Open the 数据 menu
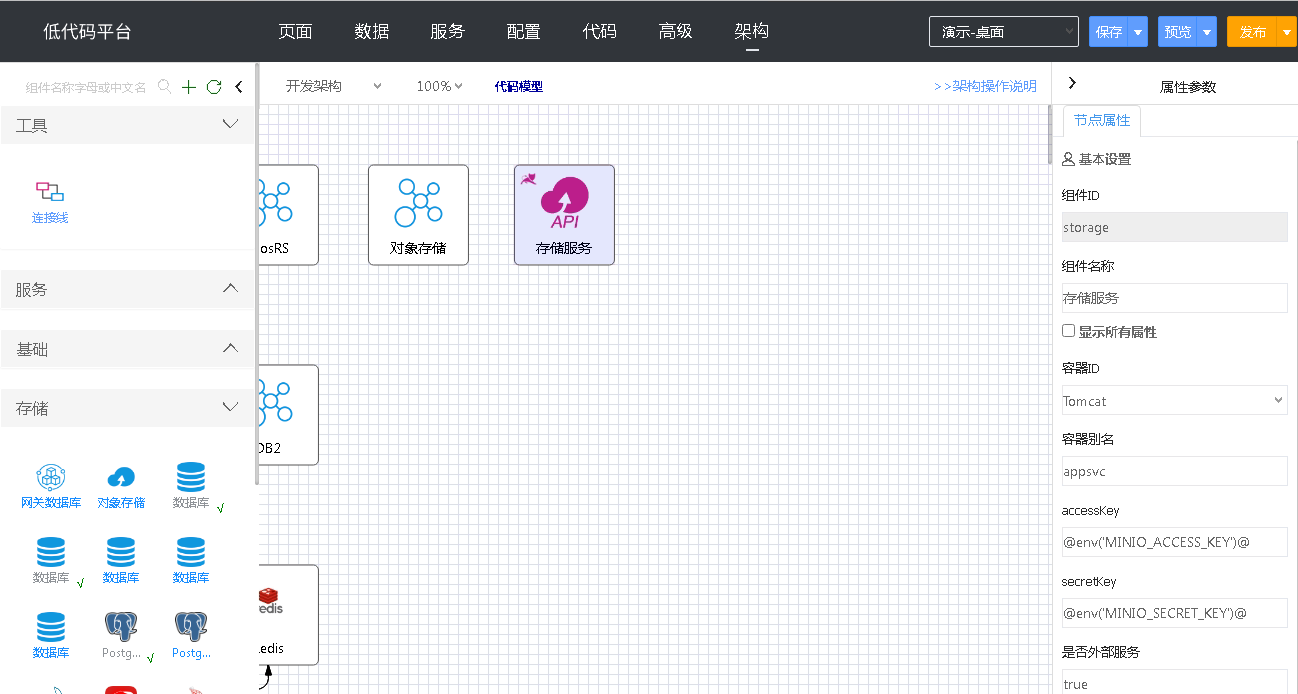Image resolution: width=1298 pixels, height=694 pixels. (371, 31)
